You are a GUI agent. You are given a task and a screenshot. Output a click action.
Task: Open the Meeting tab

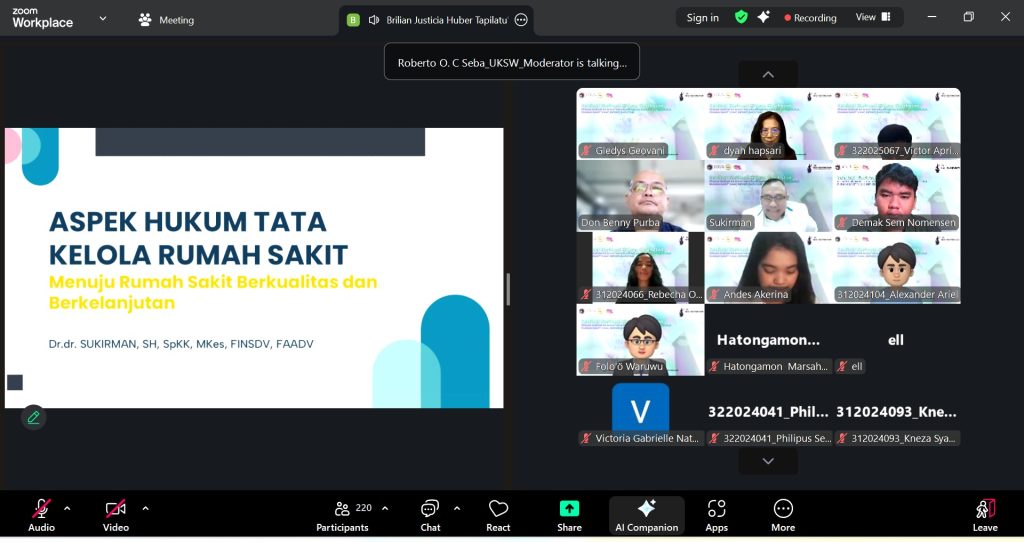167,20
